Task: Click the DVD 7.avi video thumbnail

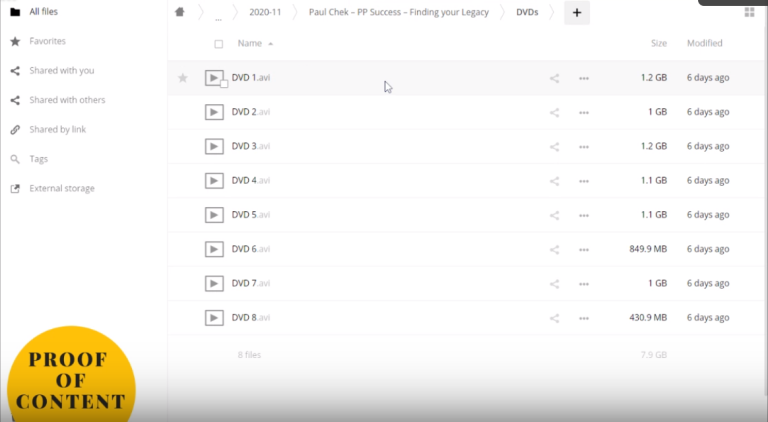Action: pyautogui.click(x=214, y=283)
